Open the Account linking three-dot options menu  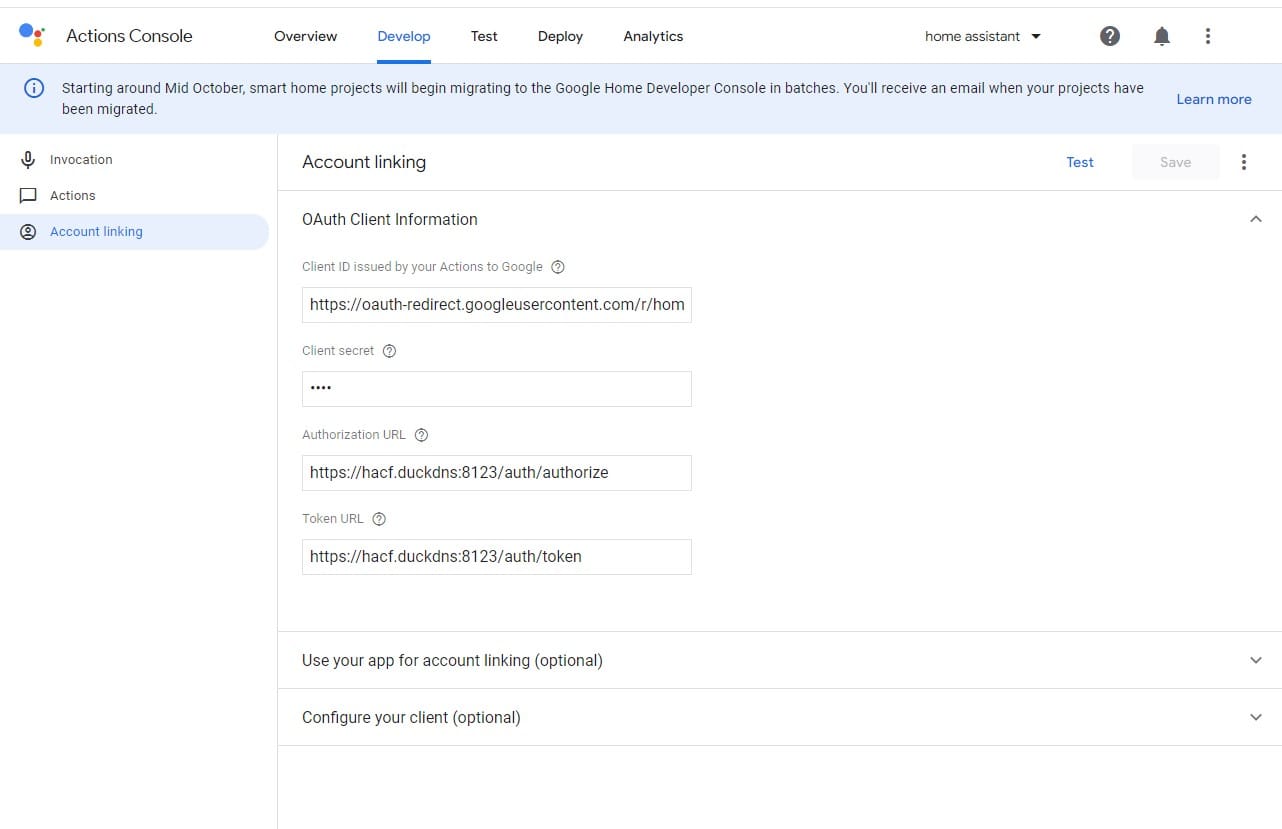point(1244,162)
